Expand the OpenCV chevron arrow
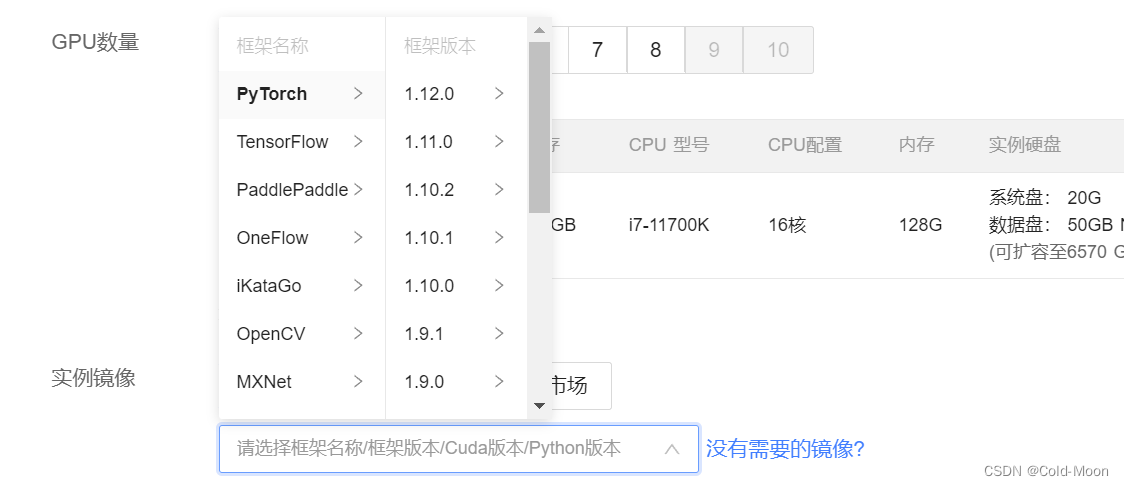The height and width of the screenshot is (486, 1124). coord(358,334)
